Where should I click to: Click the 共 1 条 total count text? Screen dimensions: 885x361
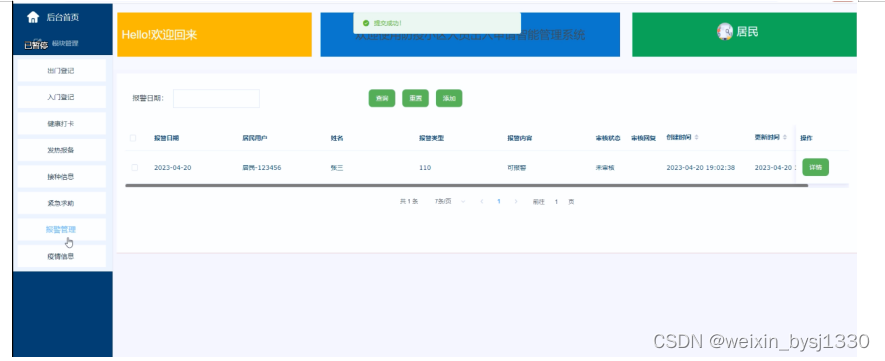409,201
